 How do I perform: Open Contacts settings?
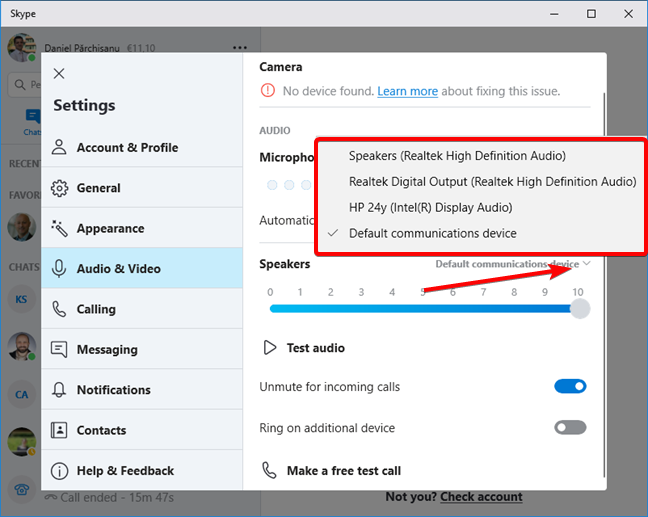pos(142,430)
